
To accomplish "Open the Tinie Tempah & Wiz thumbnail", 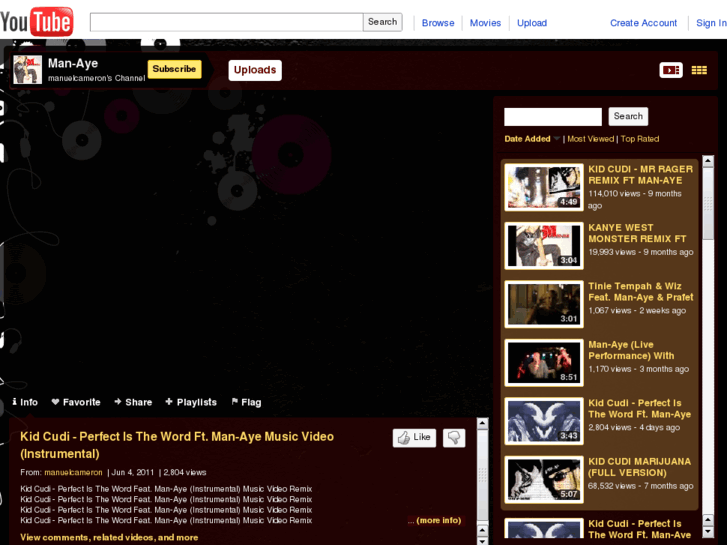I will (544, 304).
